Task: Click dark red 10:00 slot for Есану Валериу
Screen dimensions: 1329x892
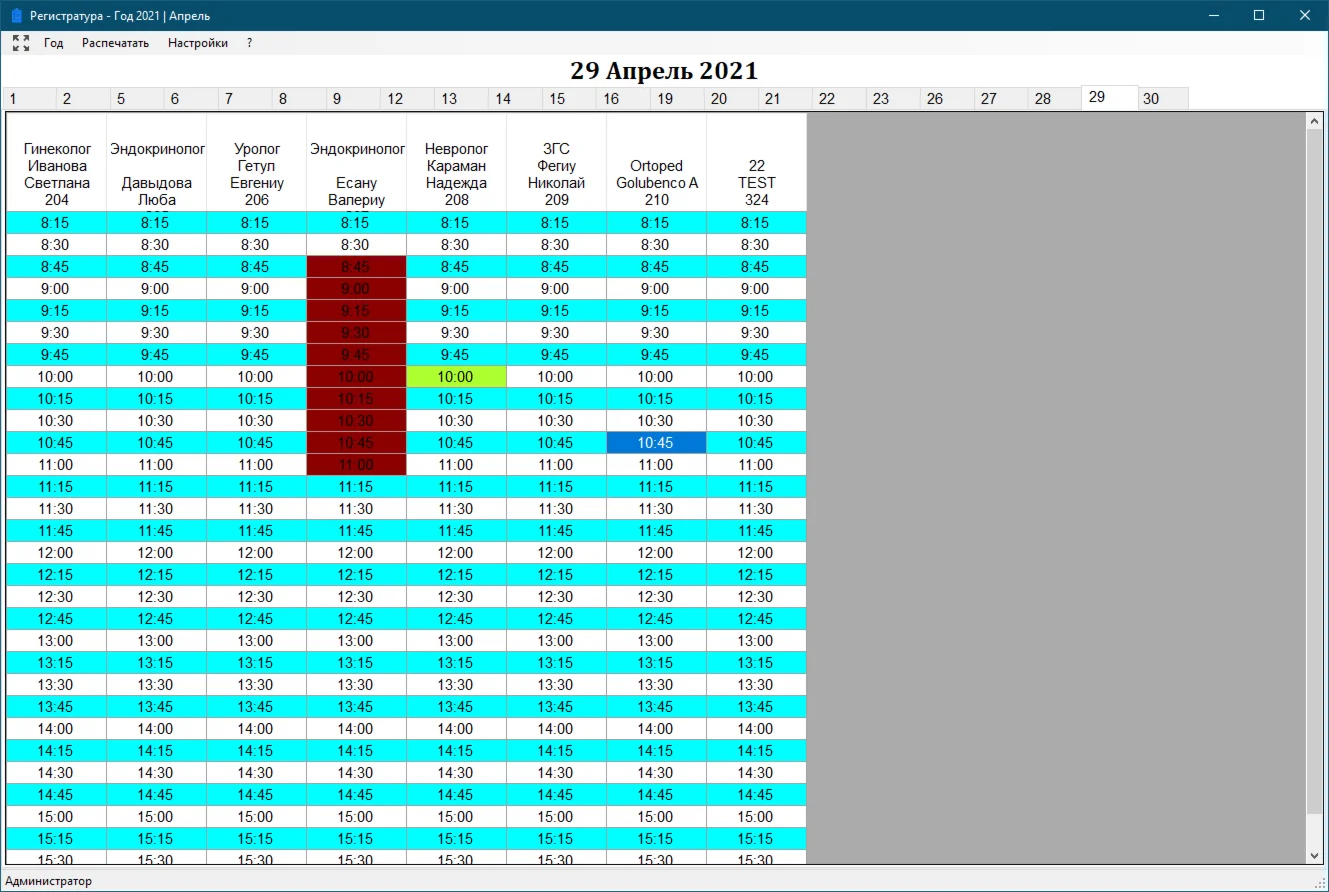Action: pos(357,377)
